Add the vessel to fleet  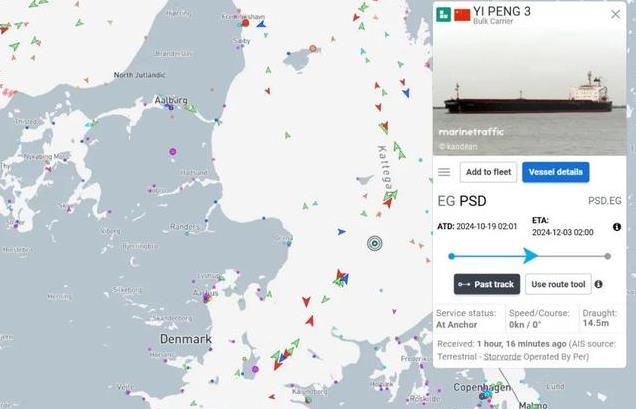click(x=488, y=172)
